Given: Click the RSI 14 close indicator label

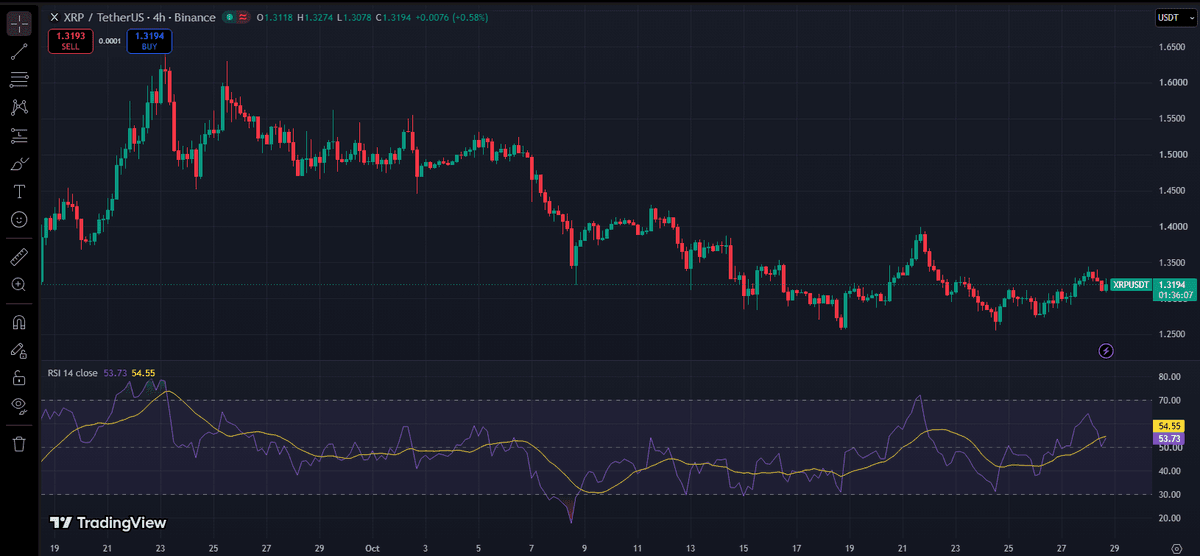Looking at the screenshot, I should pyautogui.click(x=73, y=373).
